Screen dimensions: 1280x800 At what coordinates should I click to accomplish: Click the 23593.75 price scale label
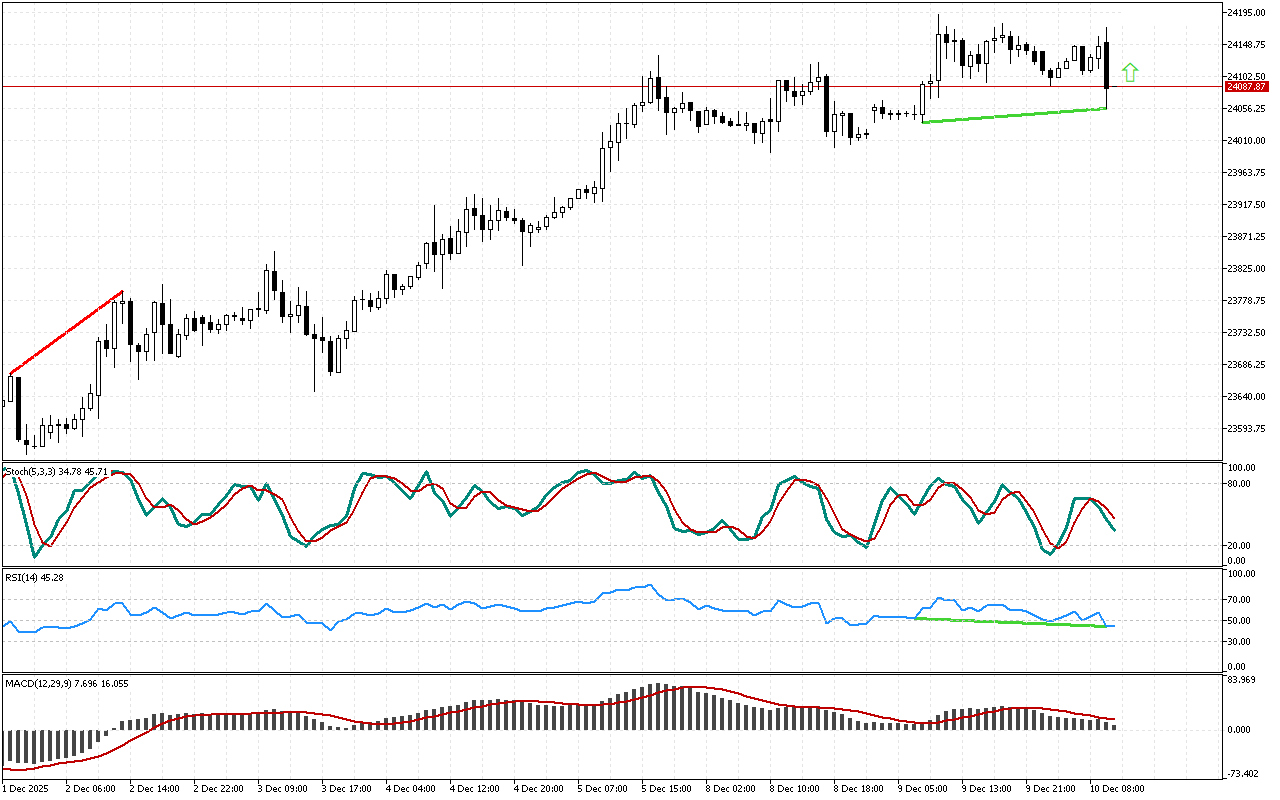(x=1245, y=429)
